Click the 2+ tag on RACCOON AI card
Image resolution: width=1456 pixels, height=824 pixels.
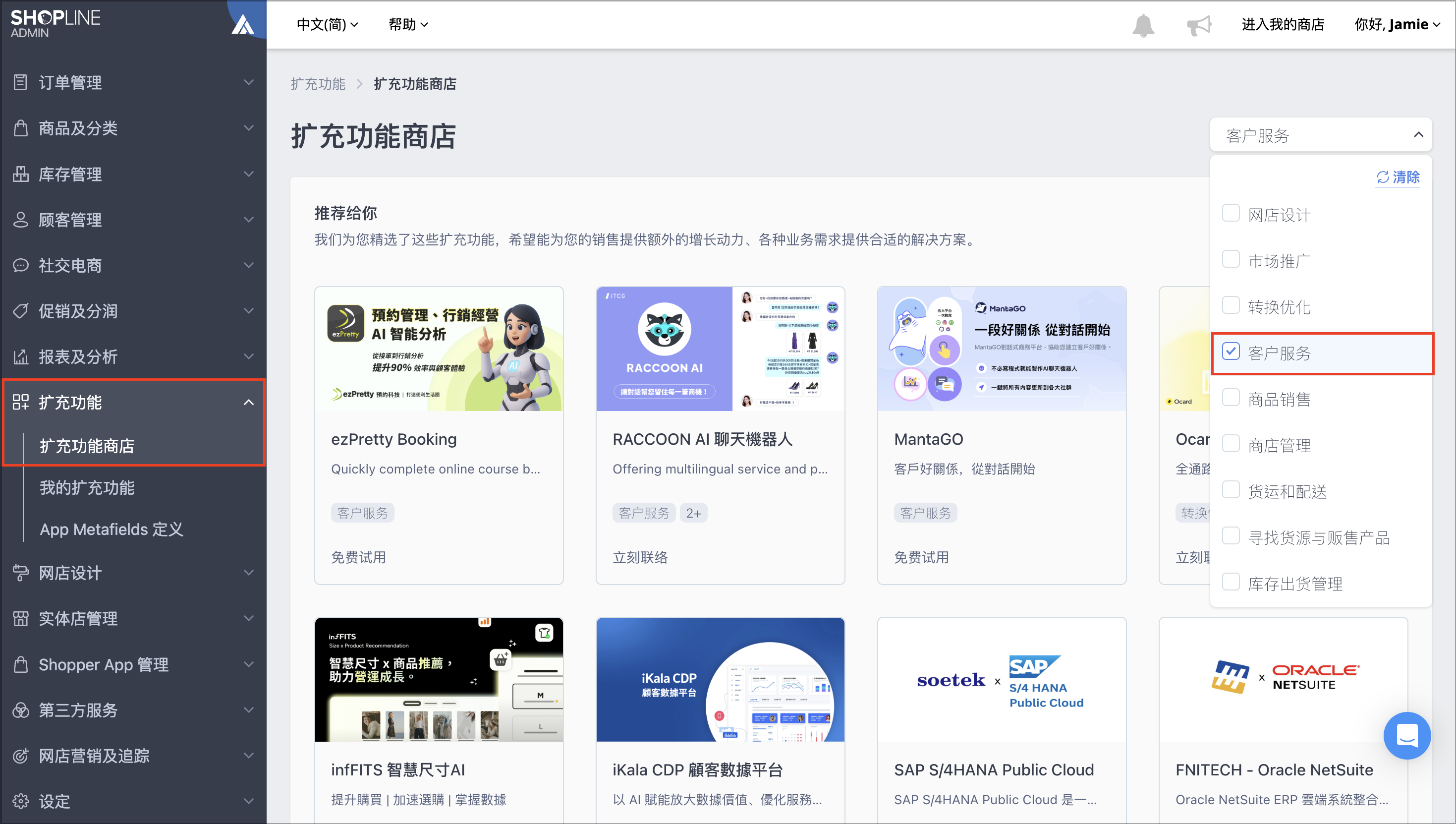click(x=693, y=513)
